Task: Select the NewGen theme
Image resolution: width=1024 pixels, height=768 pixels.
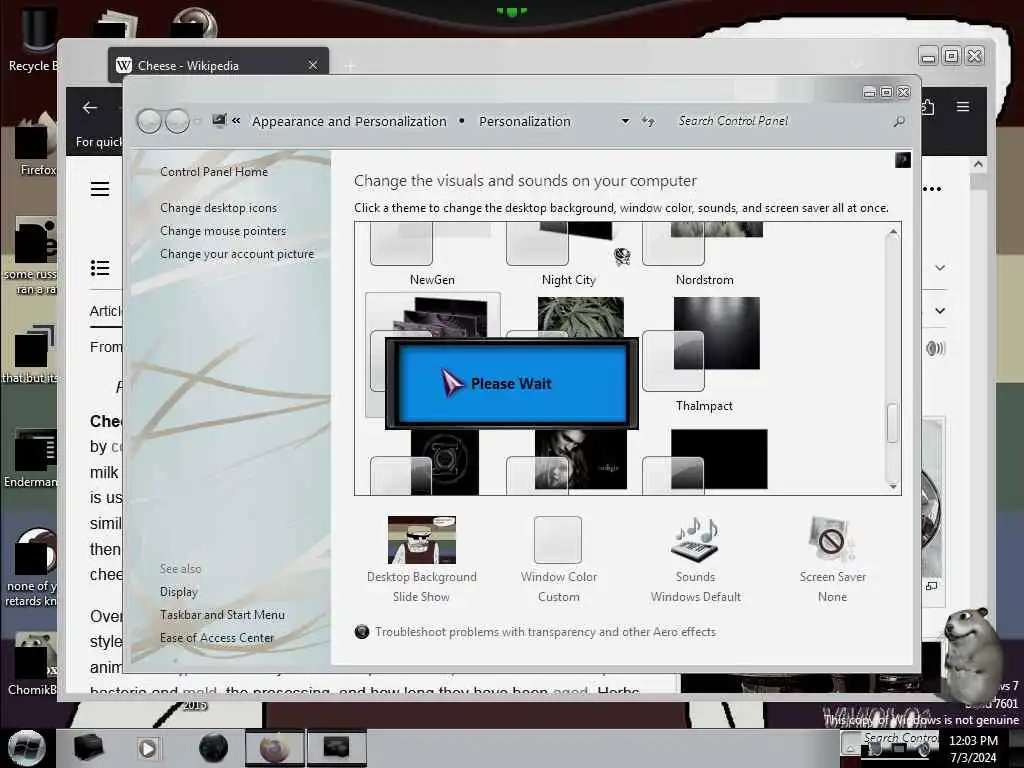Action: 432,254
